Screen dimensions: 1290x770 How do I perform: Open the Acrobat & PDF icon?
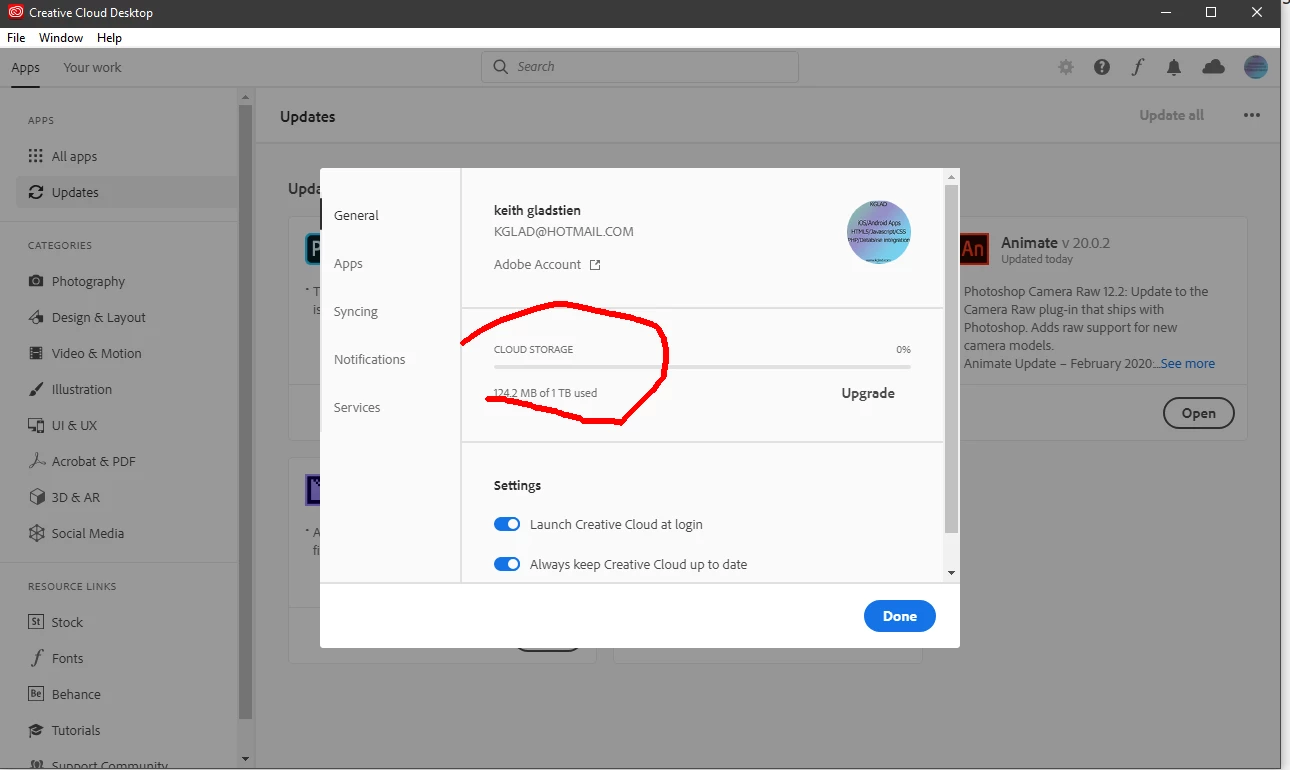pos(36,461)
